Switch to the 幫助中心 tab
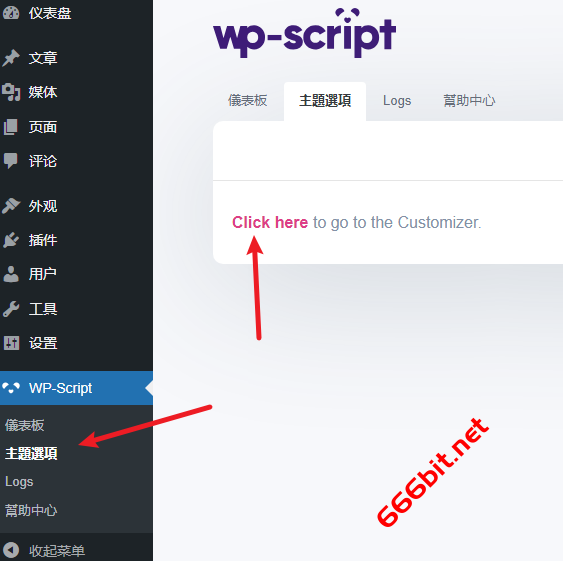The width and height of the screenshot is (563, 561). [x=469, y=101]
